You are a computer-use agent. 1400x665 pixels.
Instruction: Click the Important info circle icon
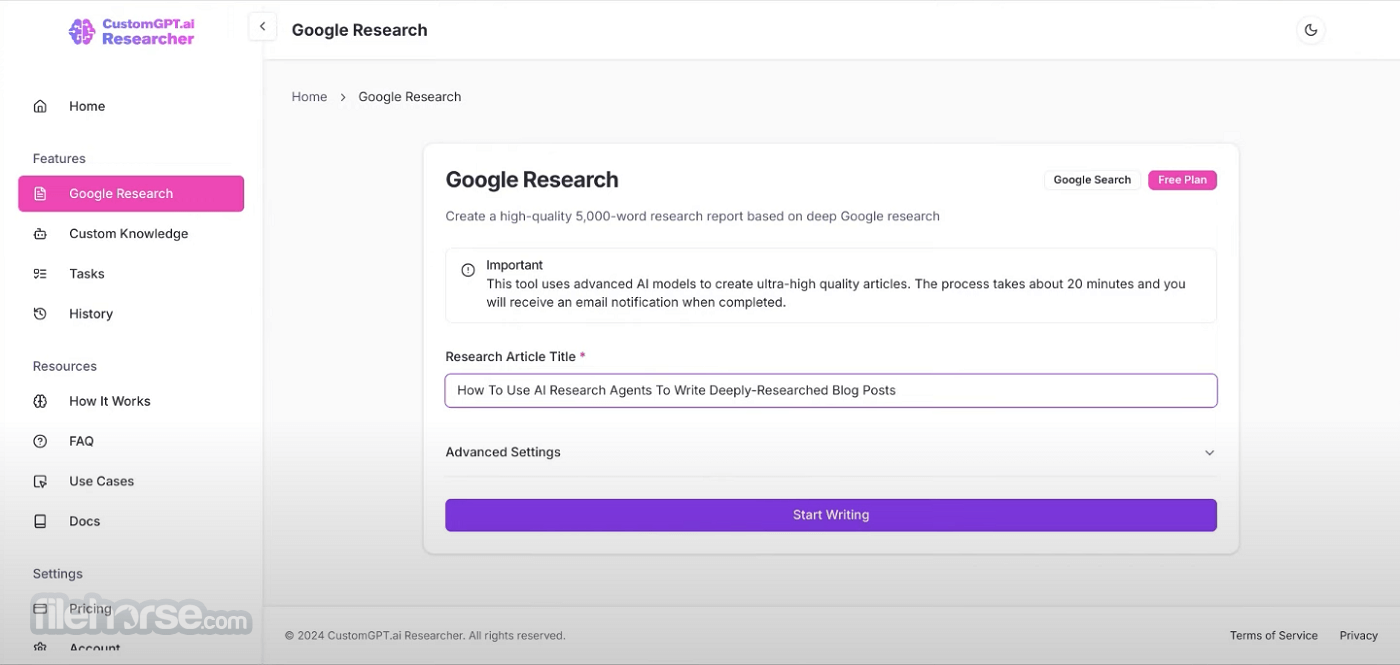[x=468, y=270]
